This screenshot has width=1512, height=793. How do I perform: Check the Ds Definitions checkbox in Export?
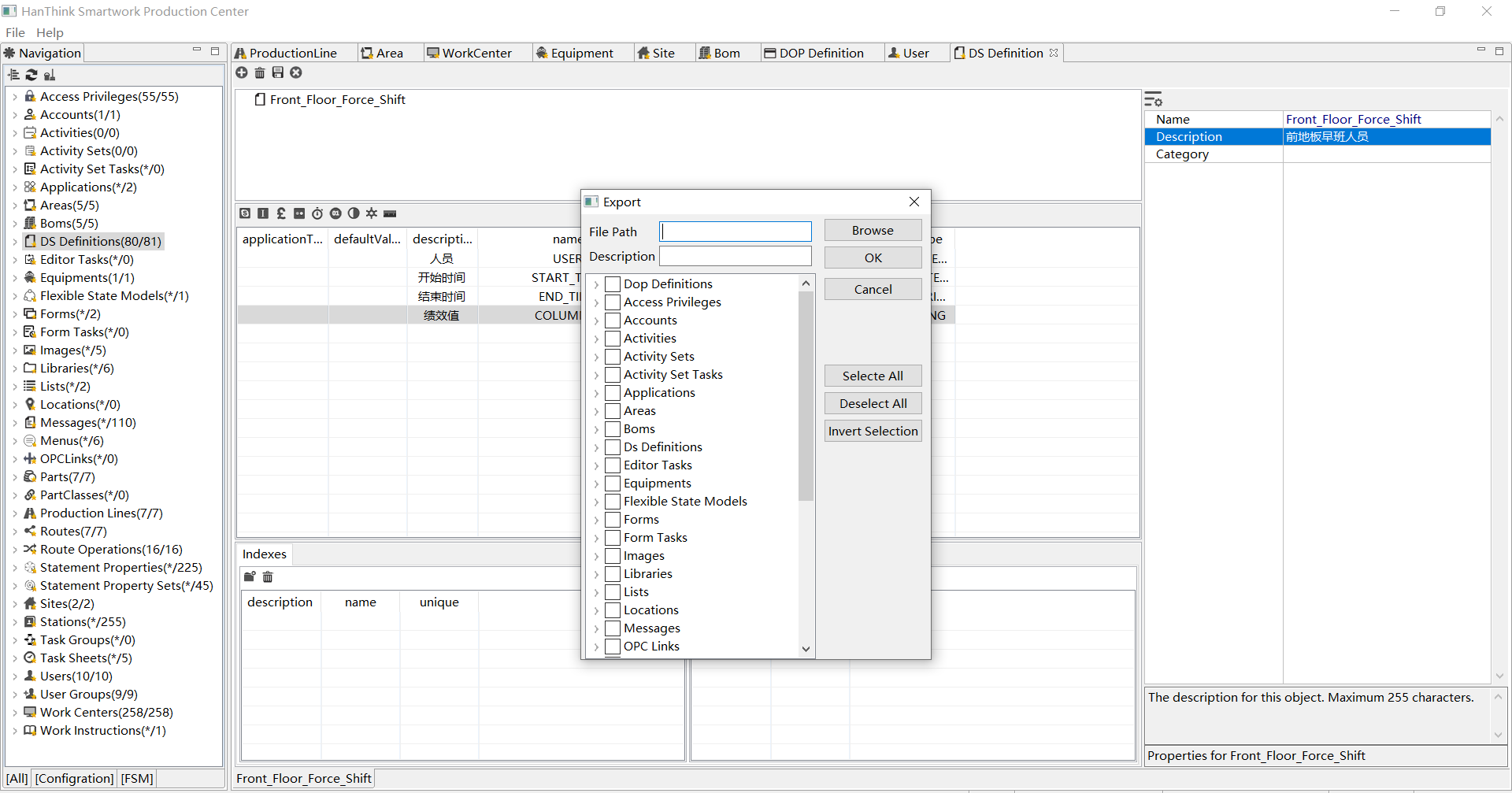point(613,447)
